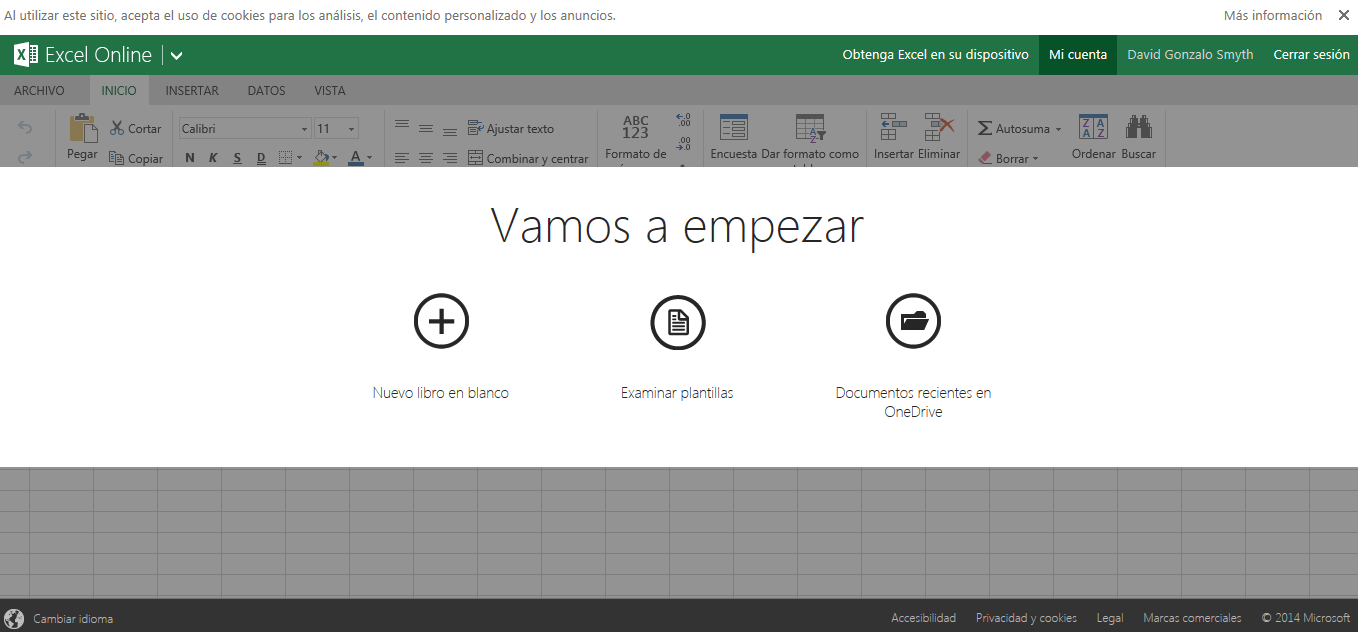Click the Ordenar sort icon
Image resolution: width=1358 pixels, height=632 pixels.
[x=1093, y=127]
